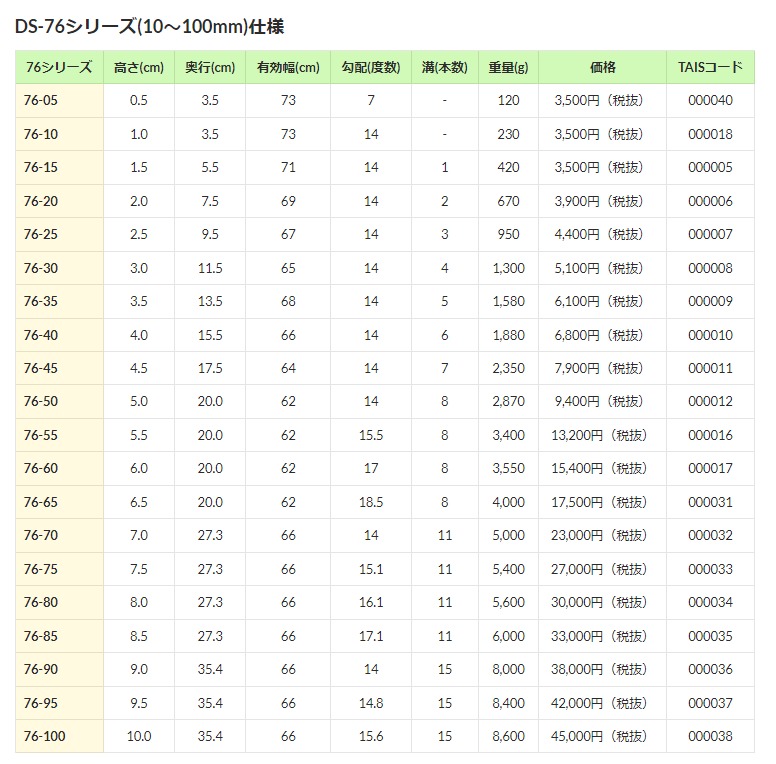Screen dimensions: 776x764
Task: Click the price 23,000円（税抜）
Action: click(x=599, y=535)
